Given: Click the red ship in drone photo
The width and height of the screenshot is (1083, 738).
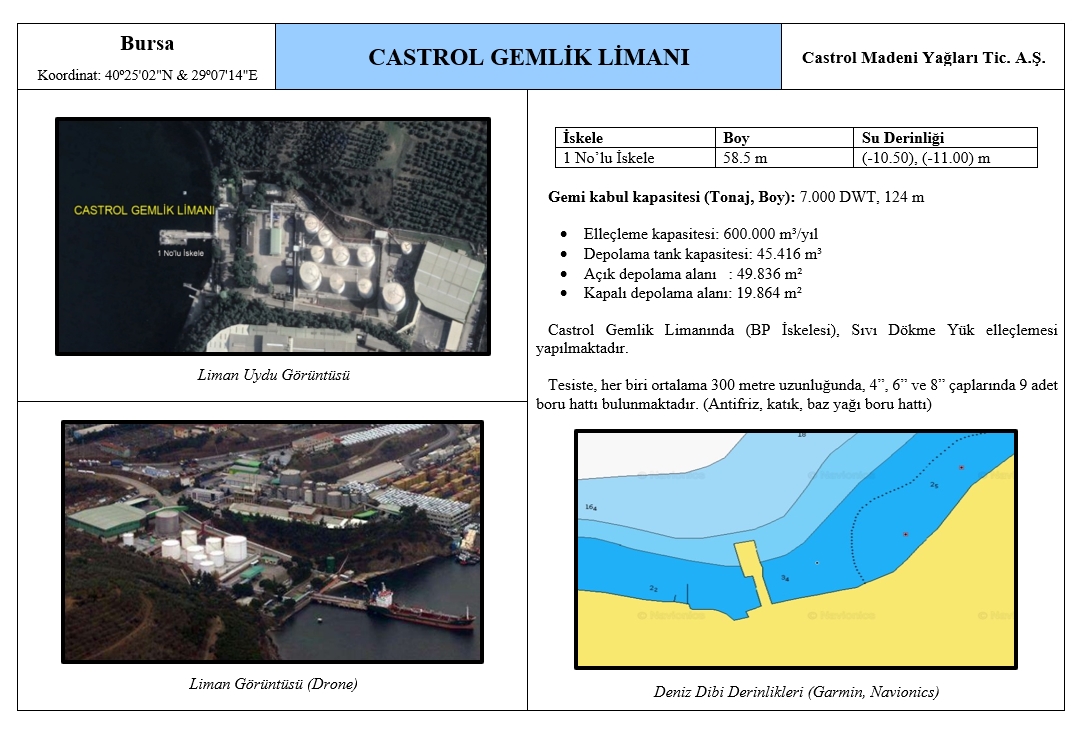Looking at the screenshot, I should coord(419,609).
